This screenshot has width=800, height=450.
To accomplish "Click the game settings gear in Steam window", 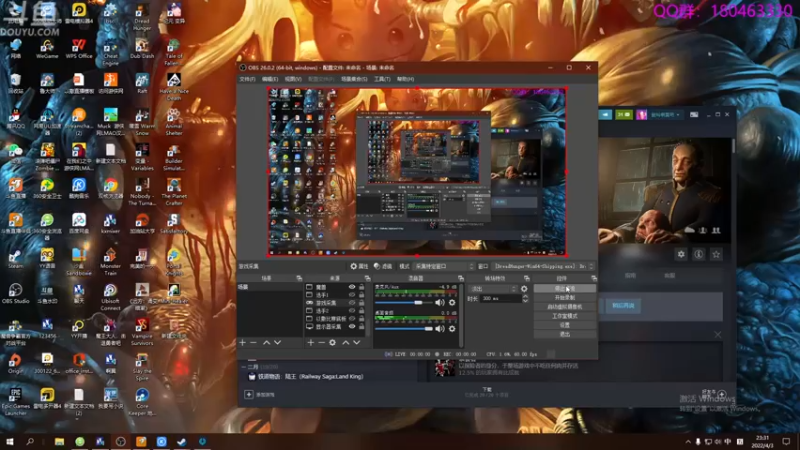I will (681, 254).
